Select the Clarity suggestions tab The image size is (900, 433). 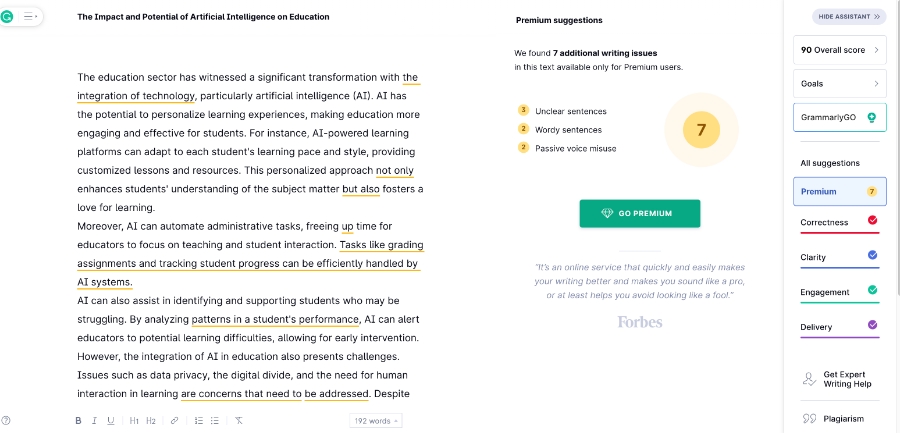(x=839, y=257)
